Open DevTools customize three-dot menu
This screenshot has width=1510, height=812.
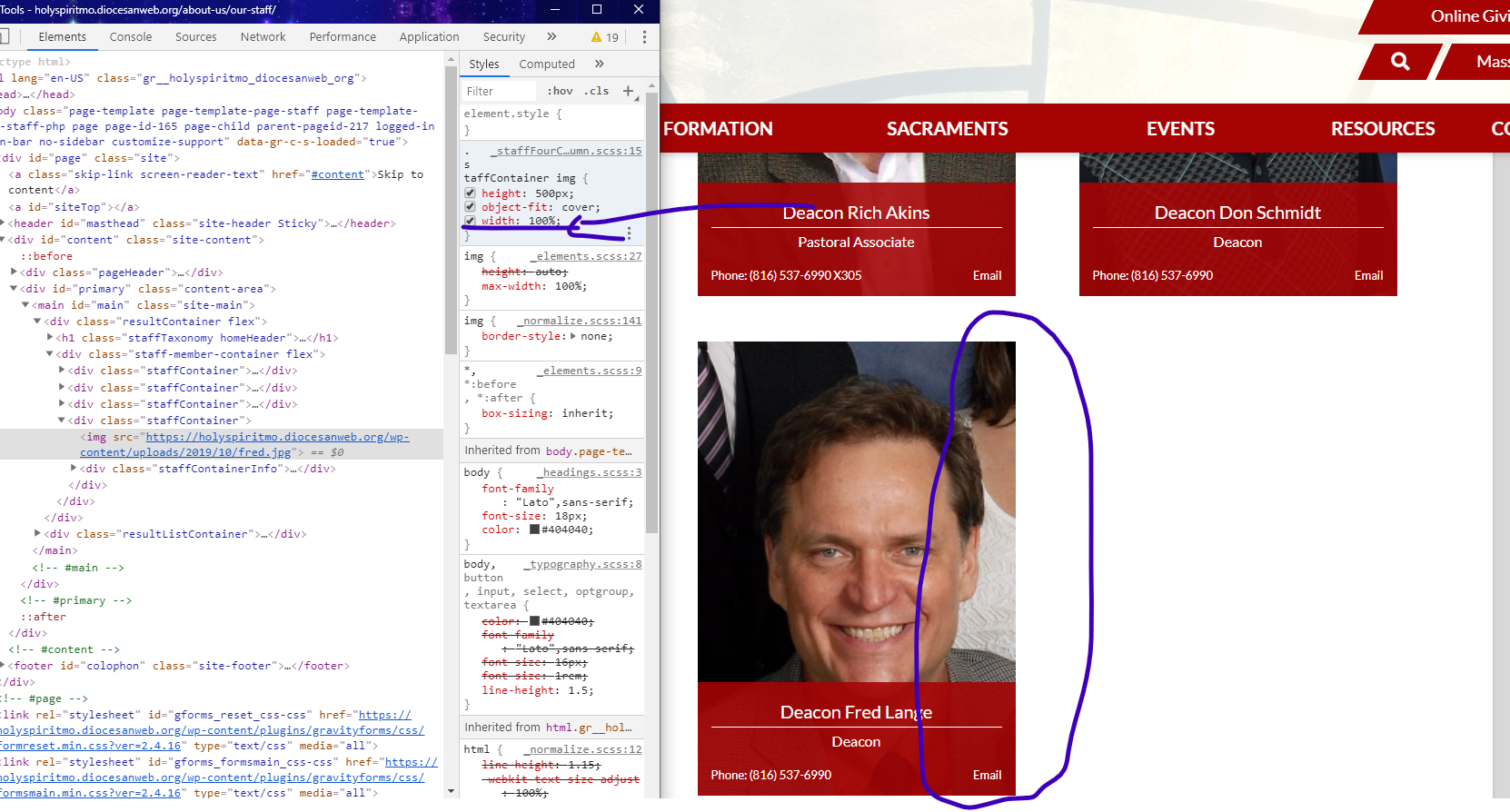644,37
